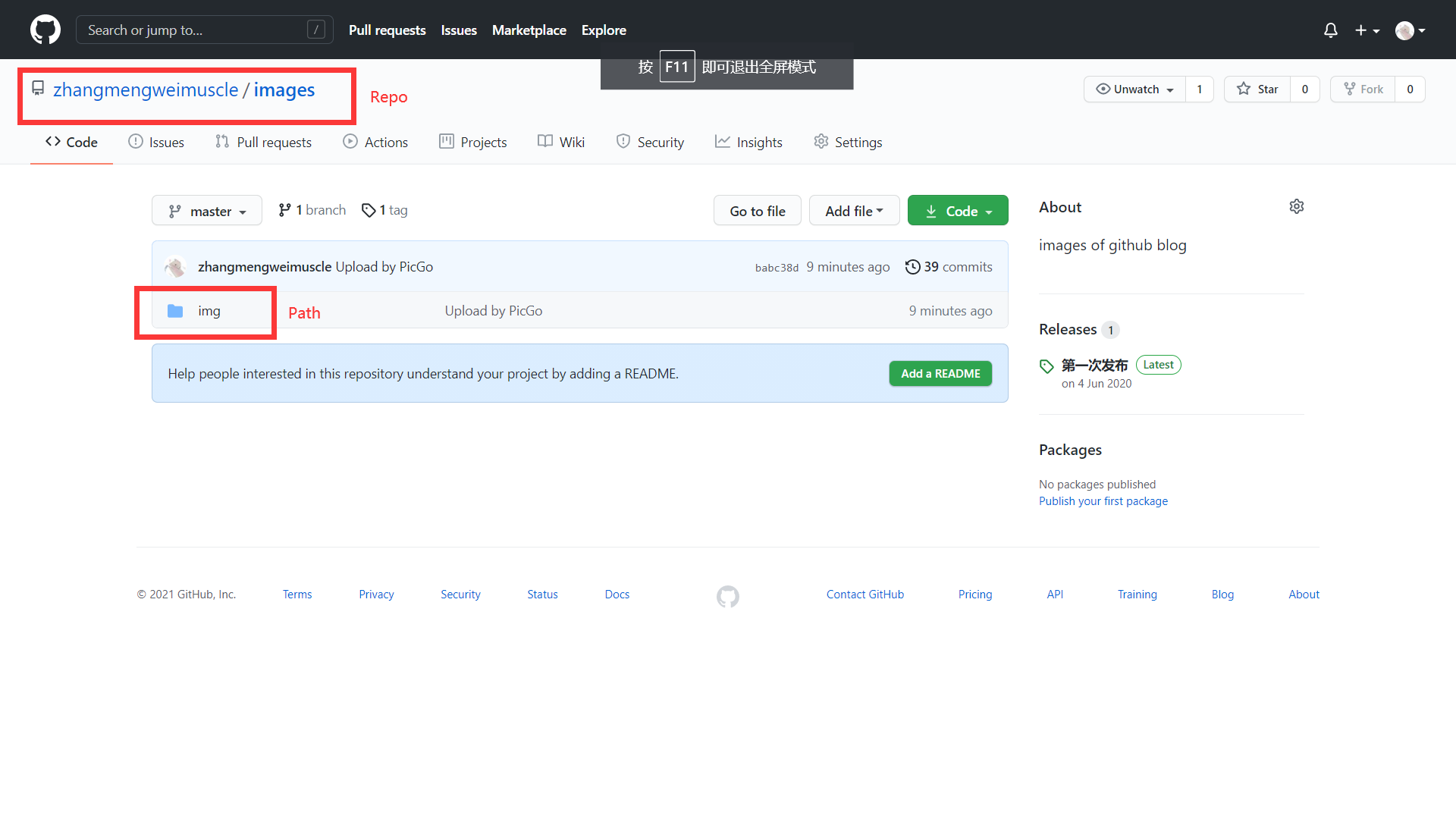Edit repository details gear icon
Screen dimensions: 1456x819
pos(1297,206)
